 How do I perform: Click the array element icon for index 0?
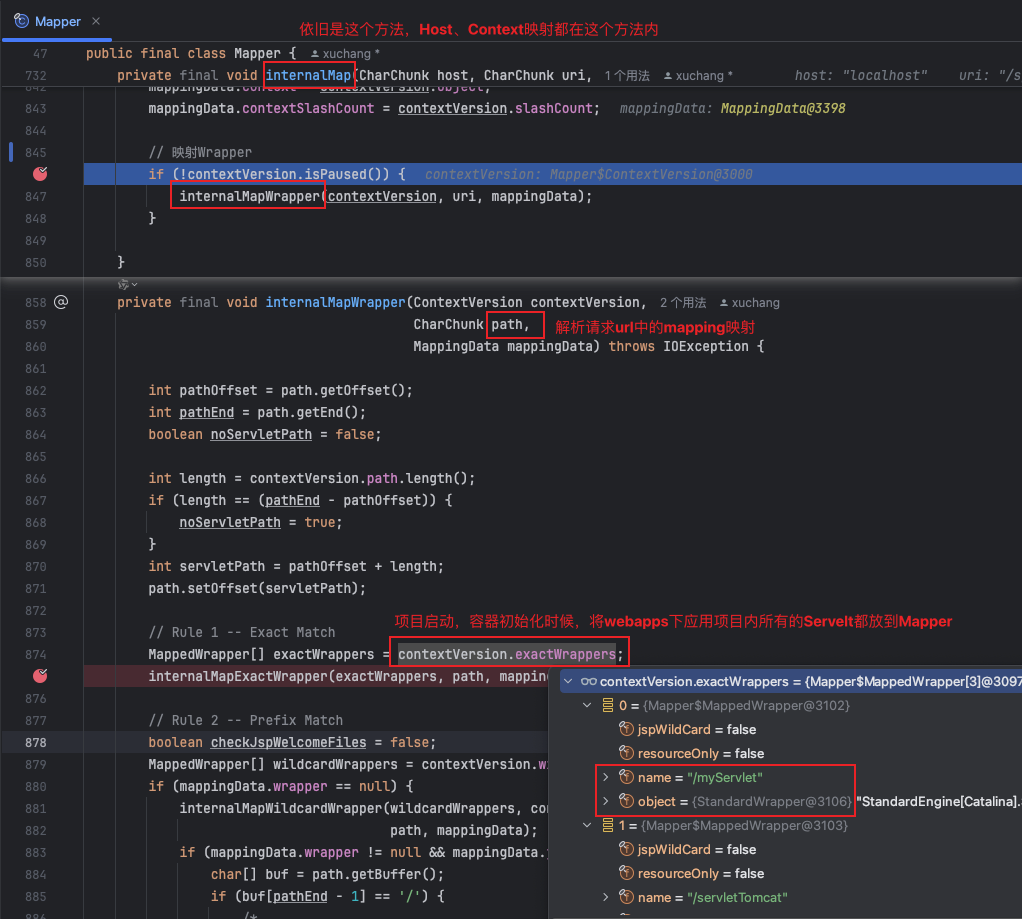point(608,705)
